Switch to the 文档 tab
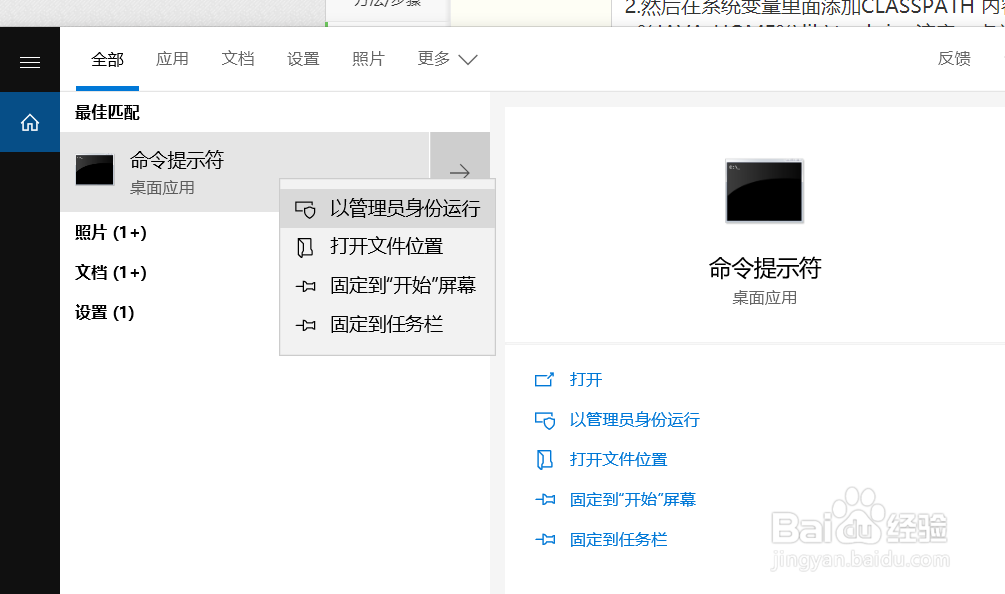The height and width of the screenshot is (594, 1005). (238, 59)
